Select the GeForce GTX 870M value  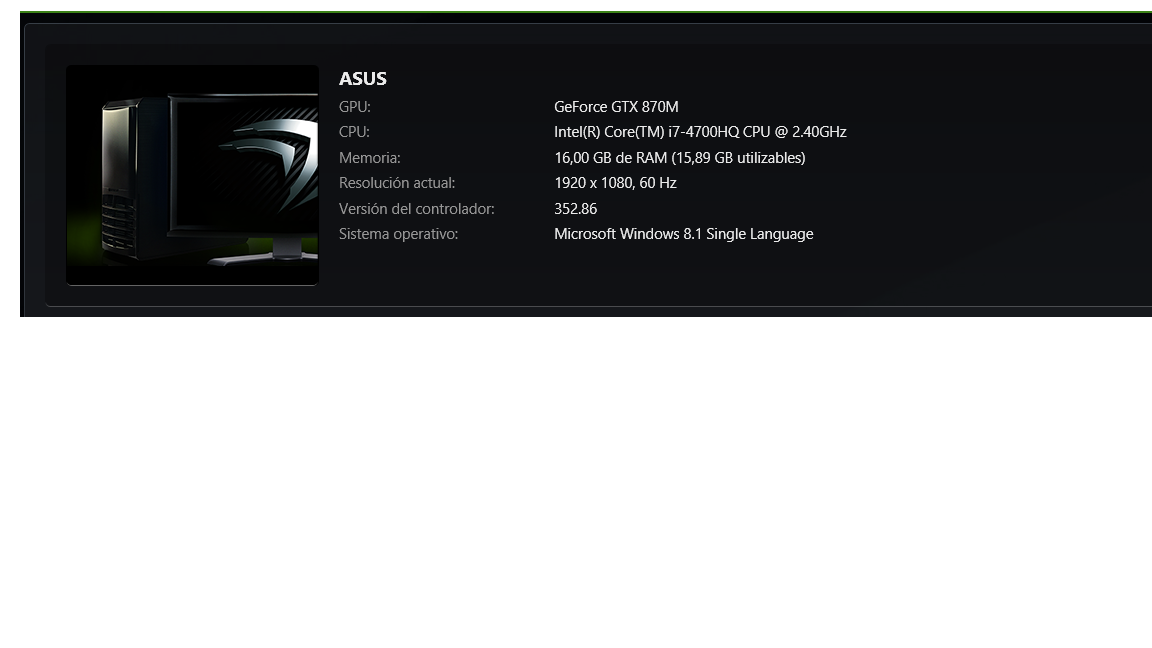tap(616, 107)
